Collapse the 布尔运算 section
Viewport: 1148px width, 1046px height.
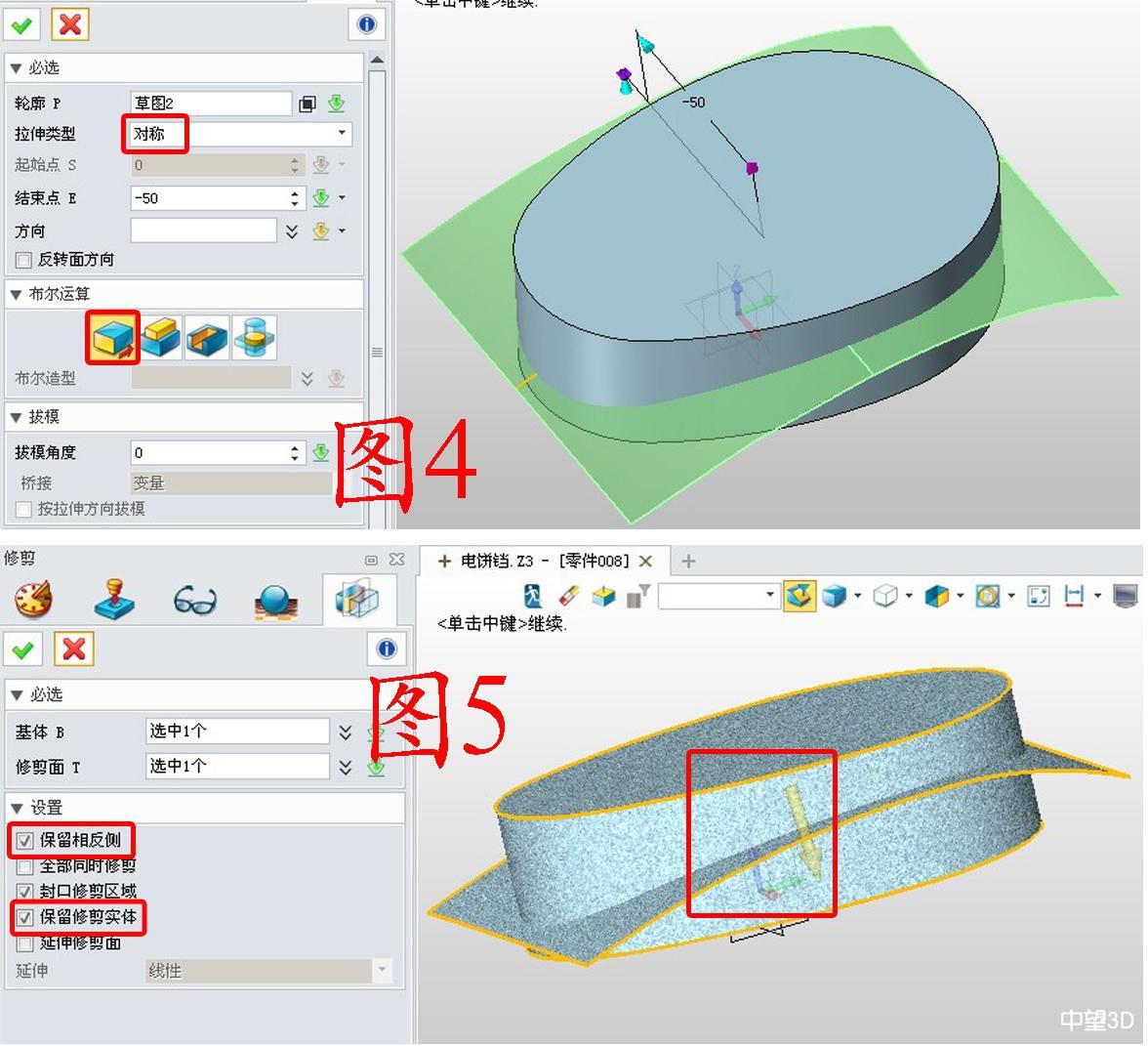click(17, 294)
